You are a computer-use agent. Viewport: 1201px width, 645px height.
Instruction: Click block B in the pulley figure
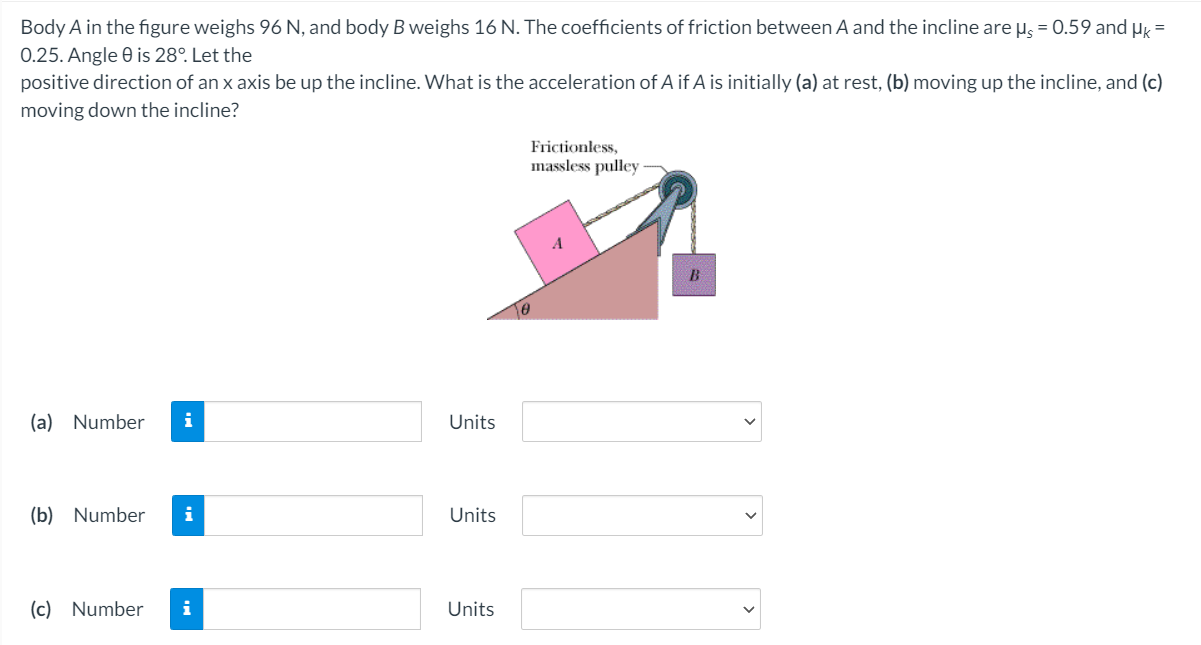692,272
